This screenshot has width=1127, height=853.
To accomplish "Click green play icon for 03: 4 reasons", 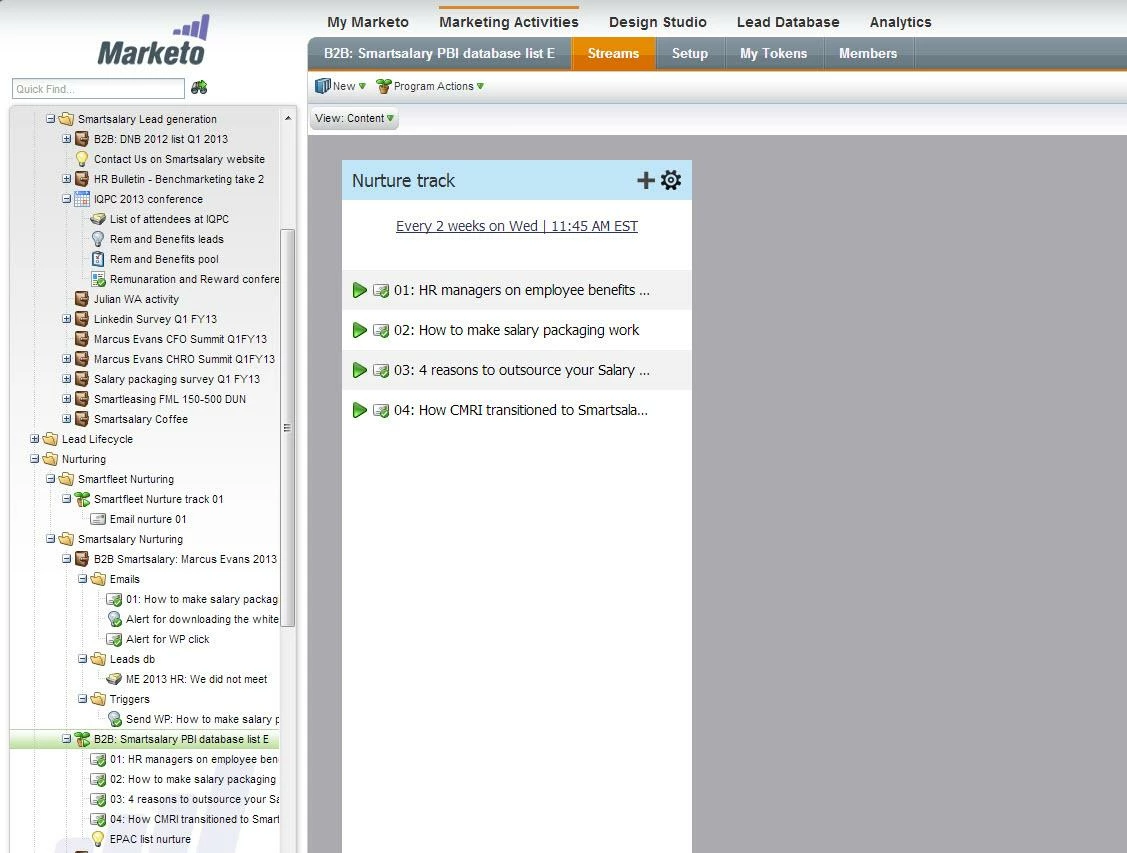I will point(359,371).
